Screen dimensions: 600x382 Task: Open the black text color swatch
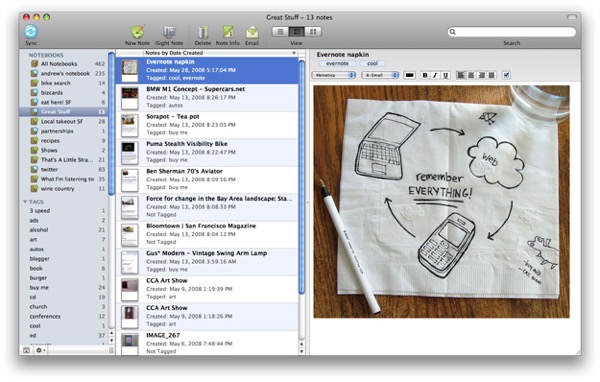click(409, 75)
